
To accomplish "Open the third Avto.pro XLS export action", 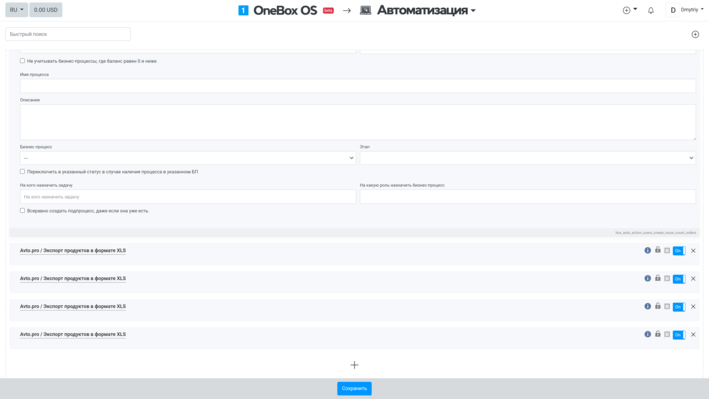I will coord(73,307).
